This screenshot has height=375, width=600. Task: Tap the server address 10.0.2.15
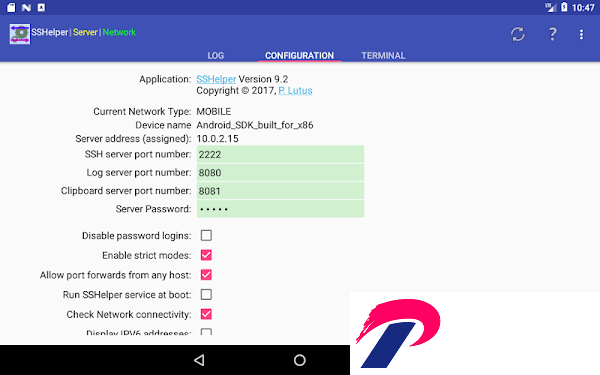[217, 139]
